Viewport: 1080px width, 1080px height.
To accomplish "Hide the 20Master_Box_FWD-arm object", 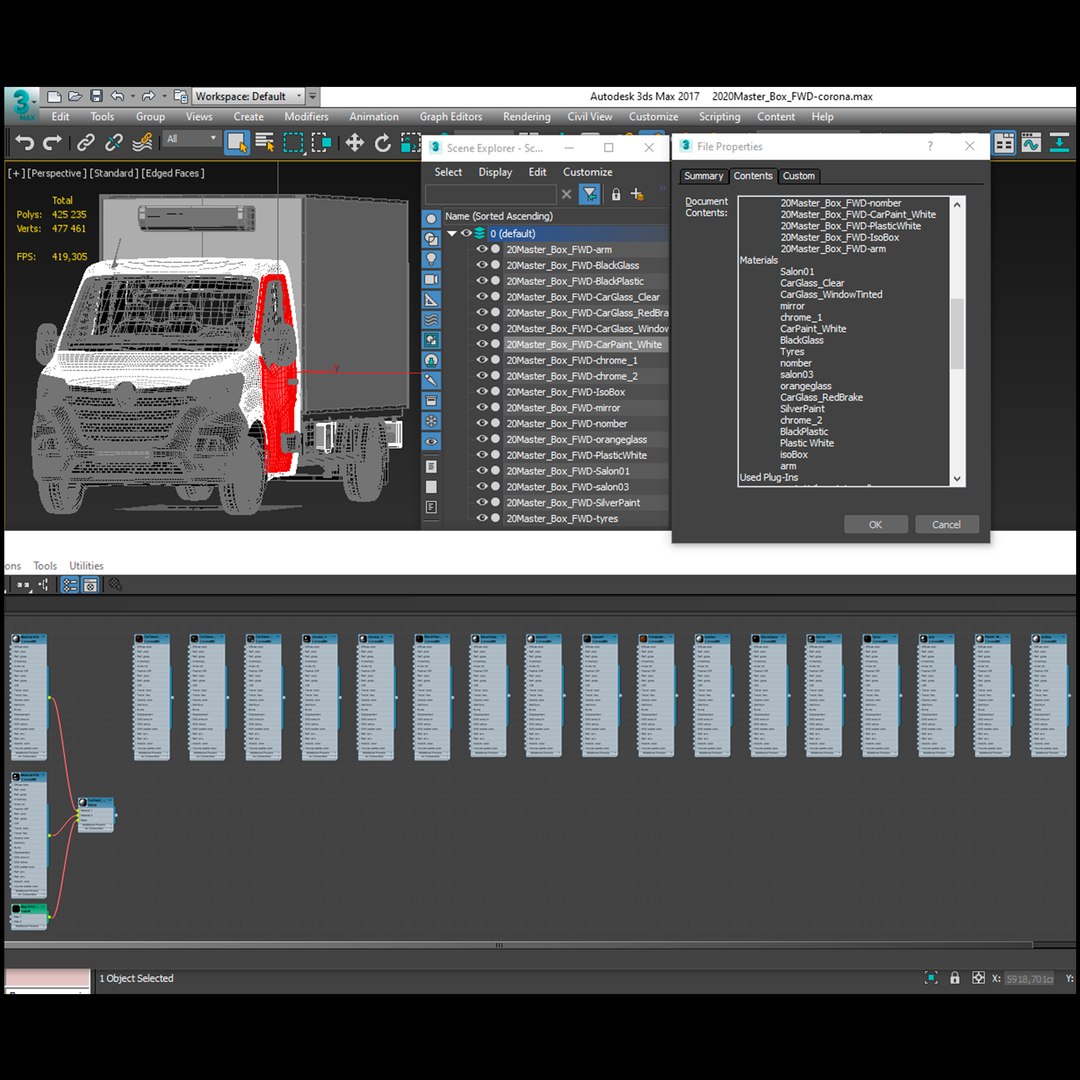I will (482, 249).
